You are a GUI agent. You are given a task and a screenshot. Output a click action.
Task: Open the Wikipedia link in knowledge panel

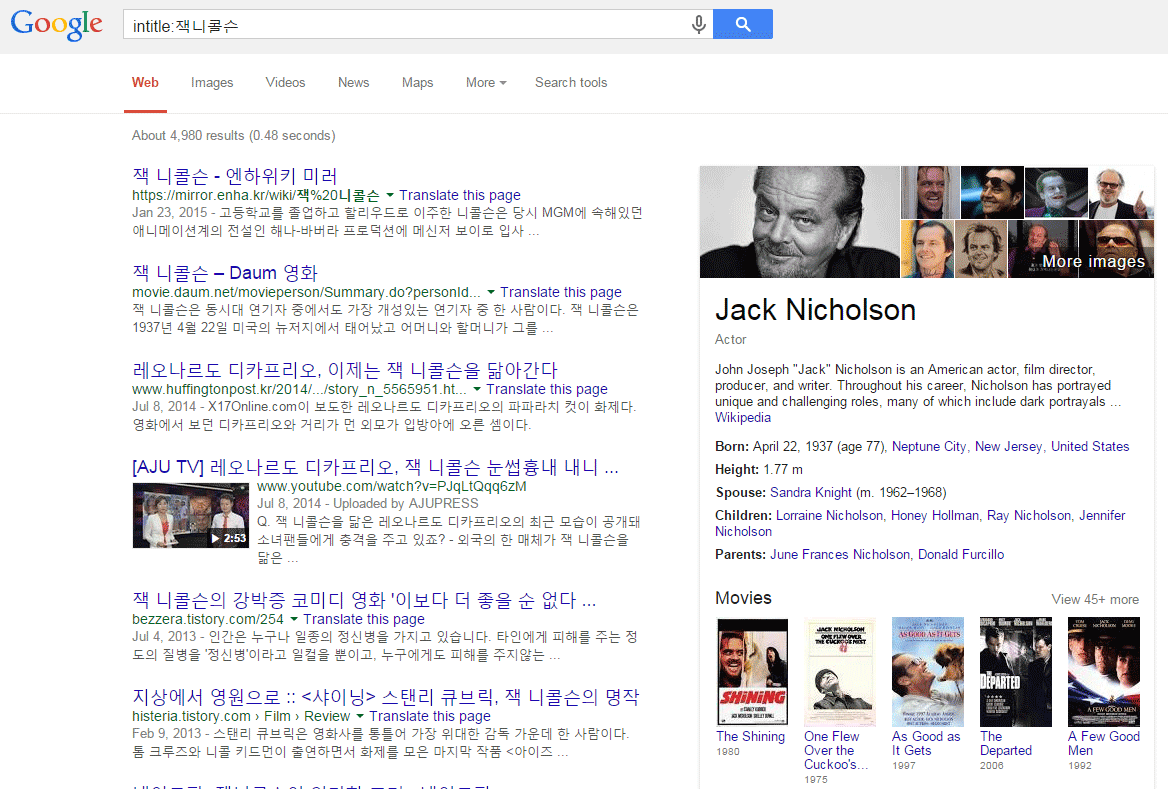[743, 418]
